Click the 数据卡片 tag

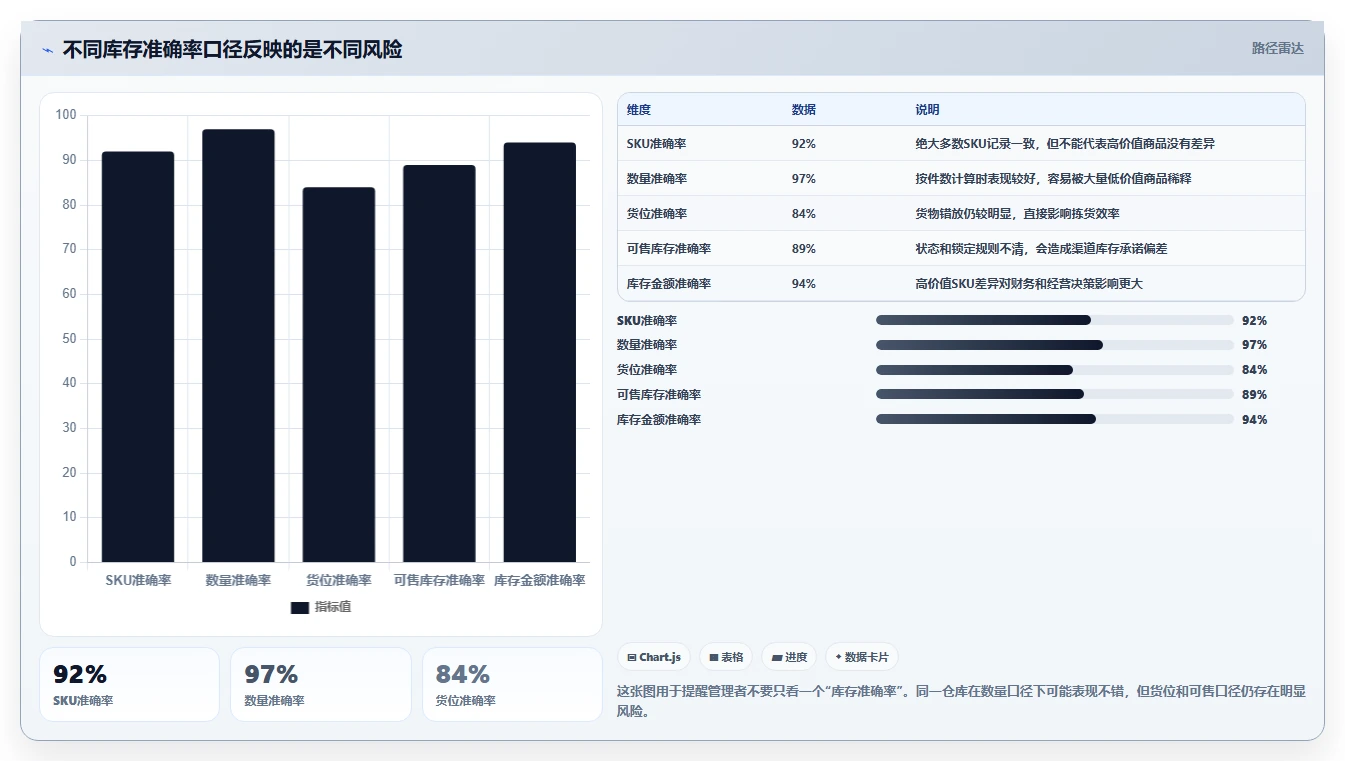(x=861, y=657)
